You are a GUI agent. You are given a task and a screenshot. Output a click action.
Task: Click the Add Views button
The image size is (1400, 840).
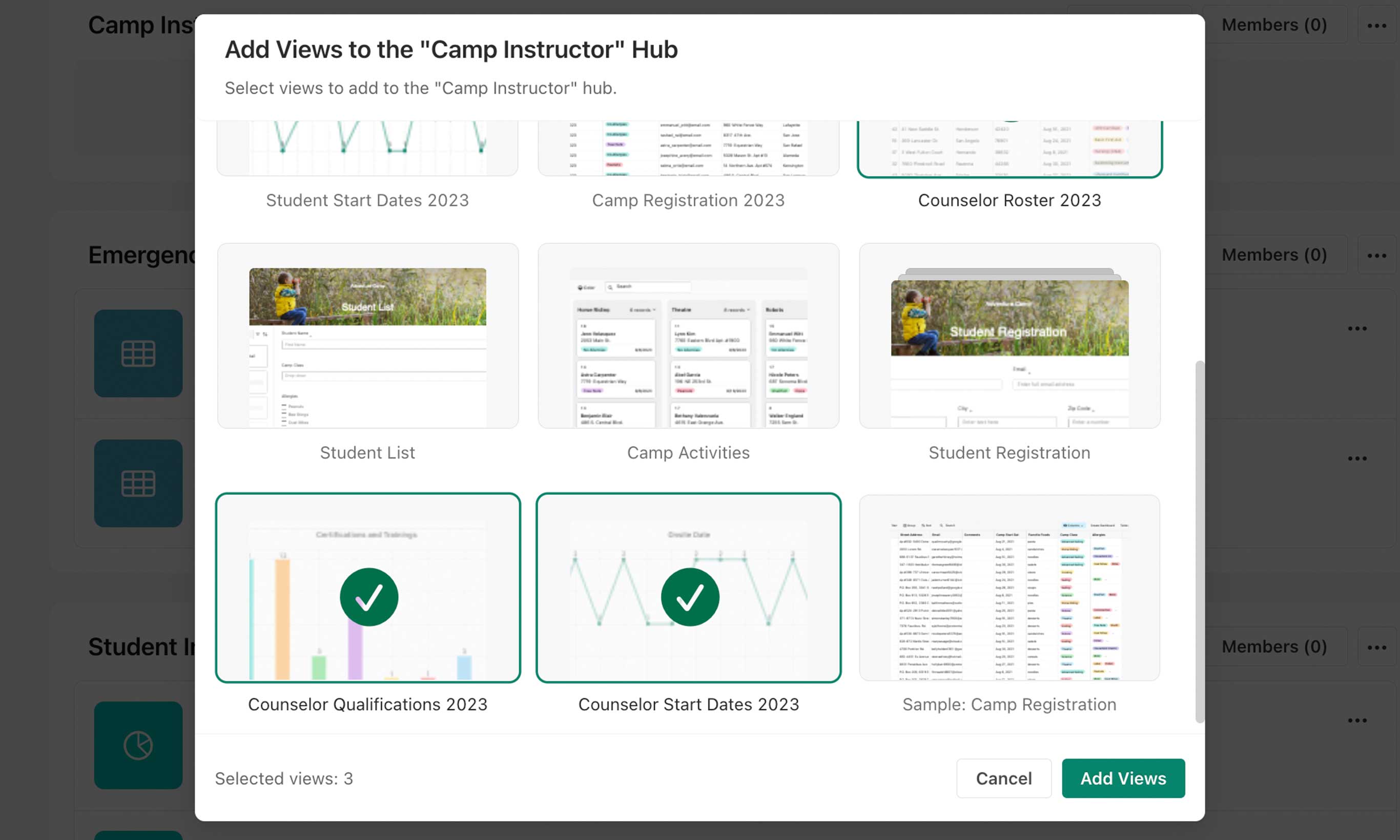point(1123,779)
